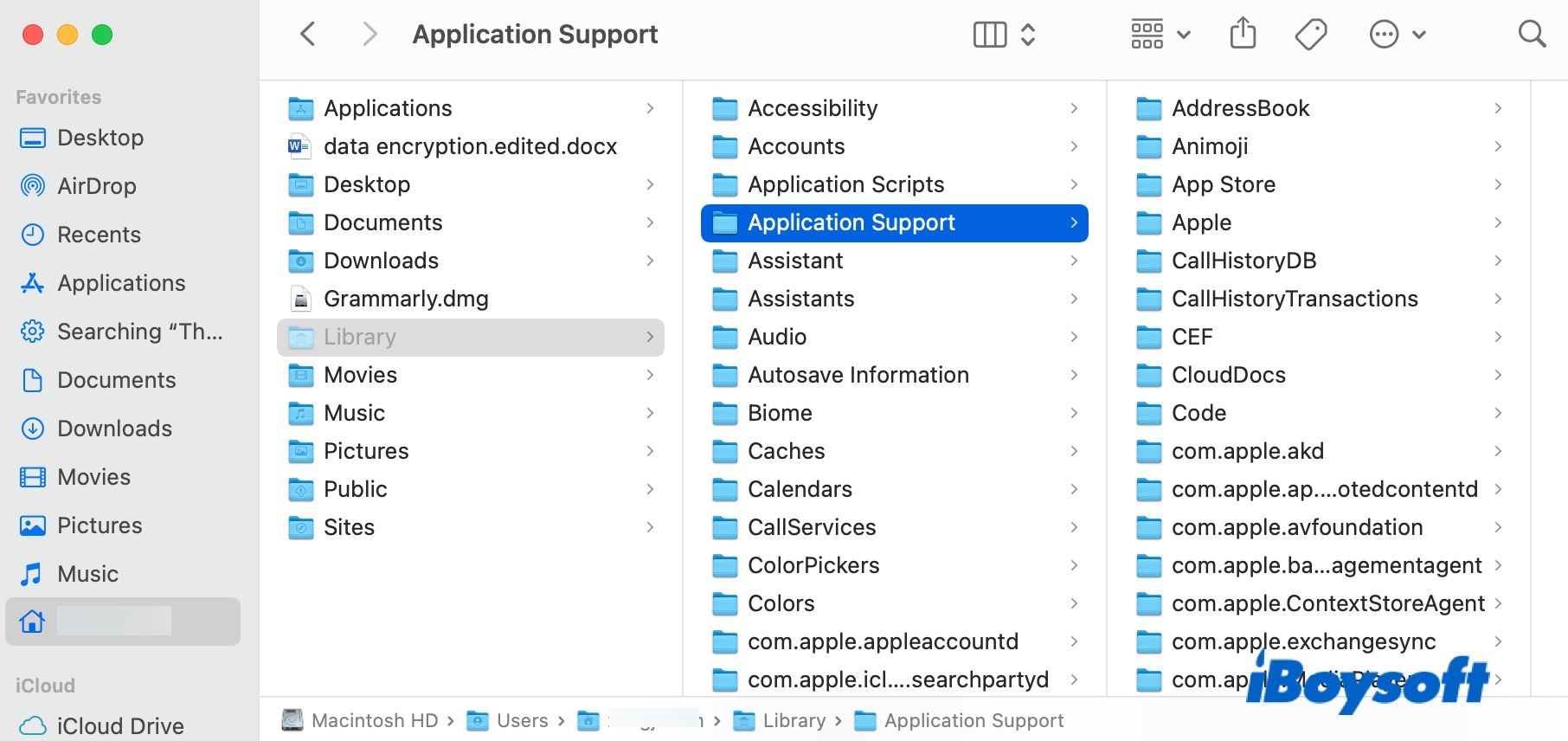Expand the Caches folder via its chevron
This screenshot has width=1568, height=741.
click(1074, 451)
